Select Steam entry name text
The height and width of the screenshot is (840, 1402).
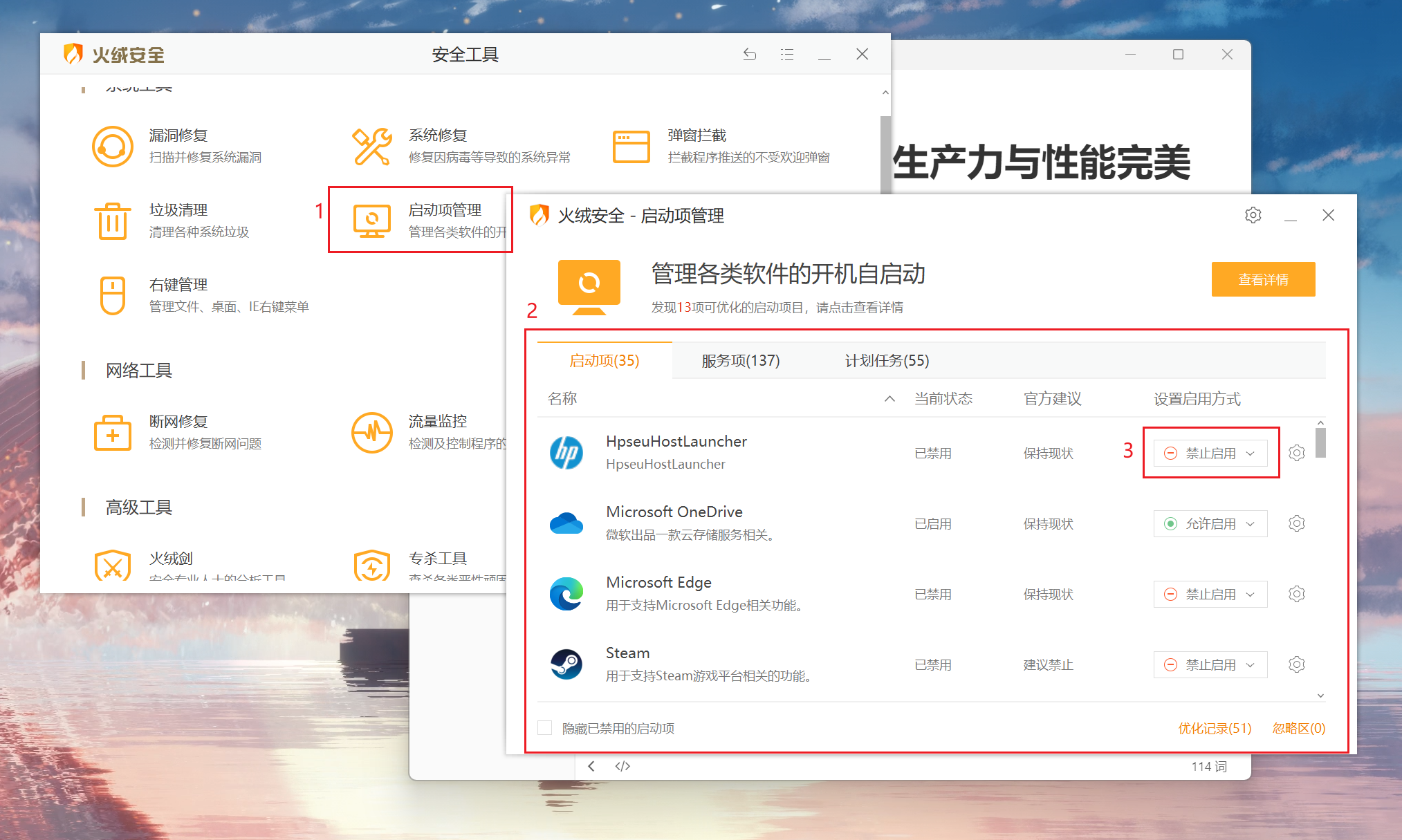[x=628, y=653]
